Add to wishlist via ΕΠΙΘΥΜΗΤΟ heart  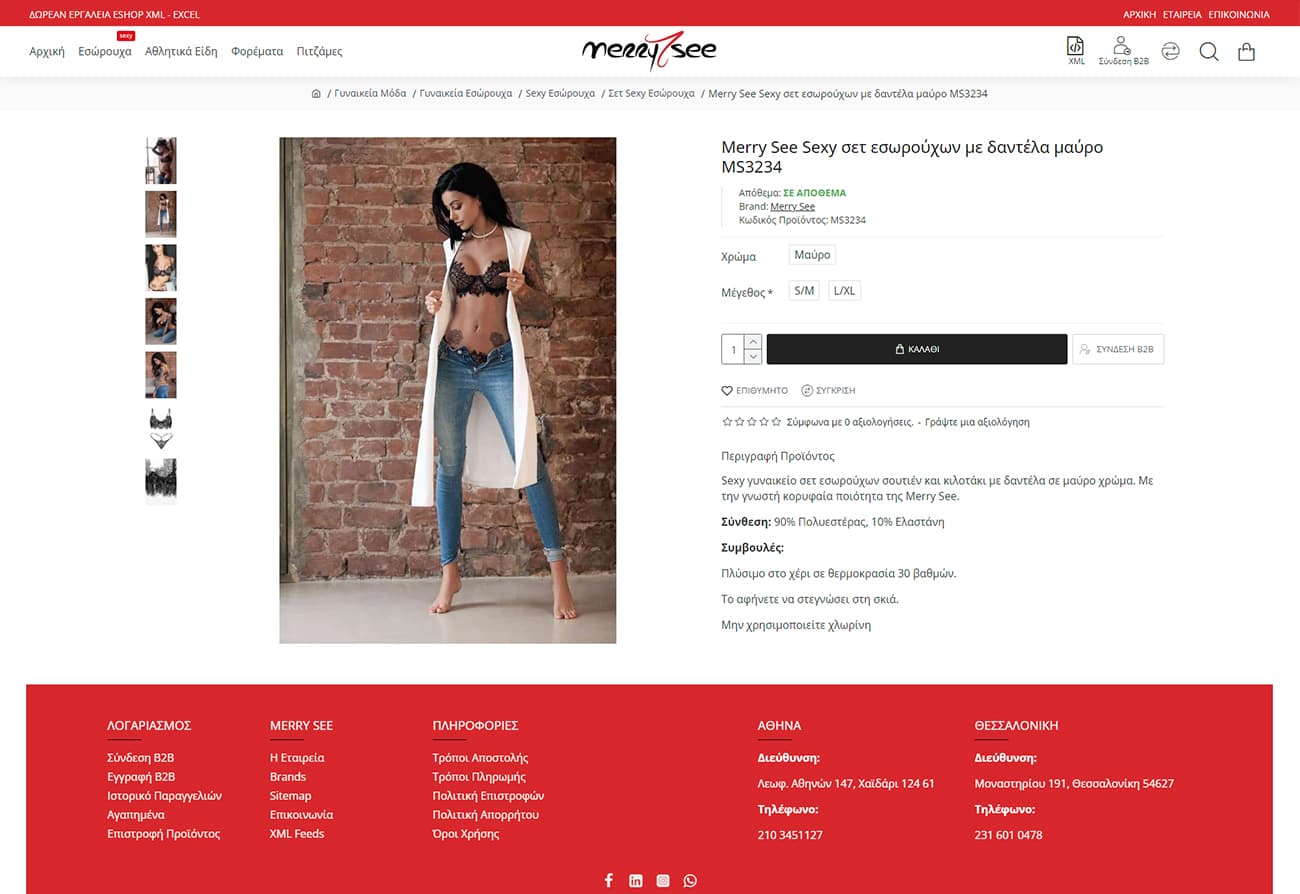pyautogui.click(x=755, y=391)
